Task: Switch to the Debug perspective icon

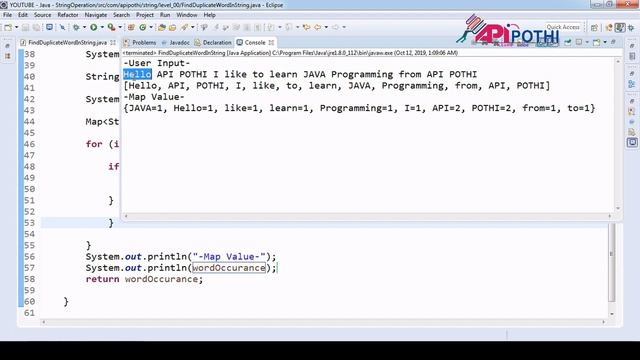Action: (x=631, y=27)
